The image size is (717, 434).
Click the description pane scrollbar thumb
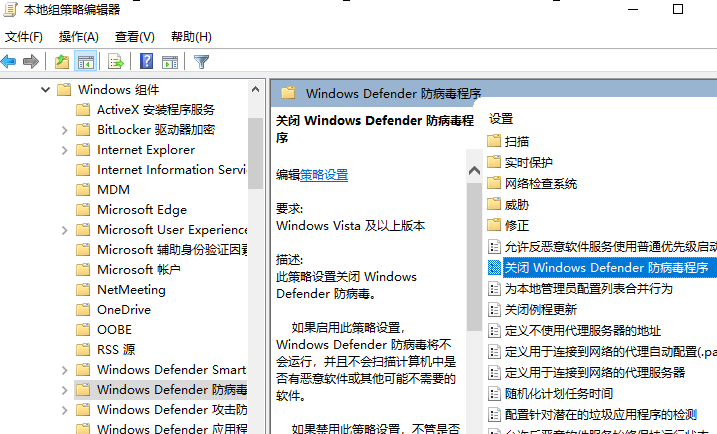pyautogui.click(x=474, y=256)
